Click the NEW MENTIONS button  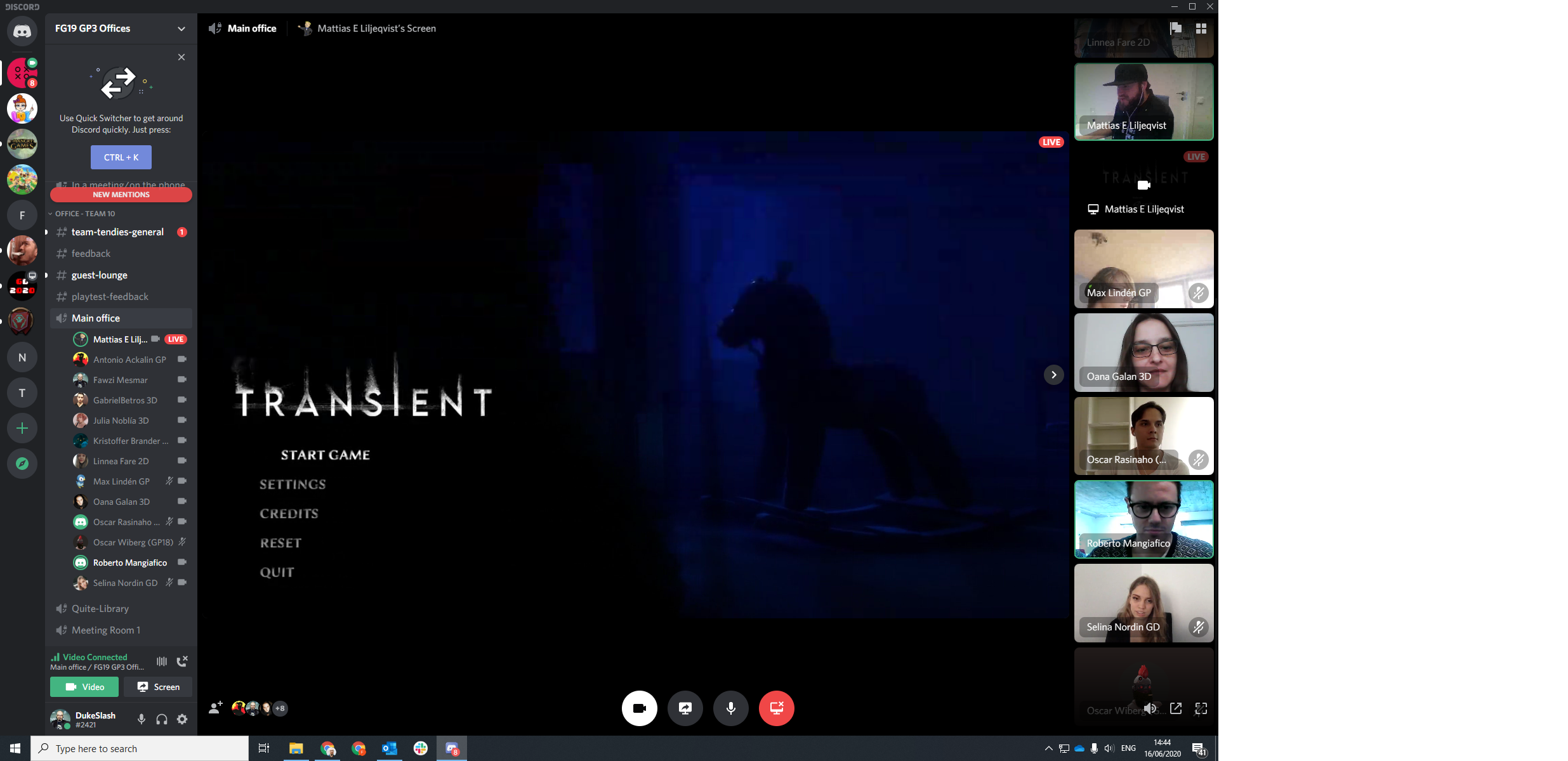[121, 195]
